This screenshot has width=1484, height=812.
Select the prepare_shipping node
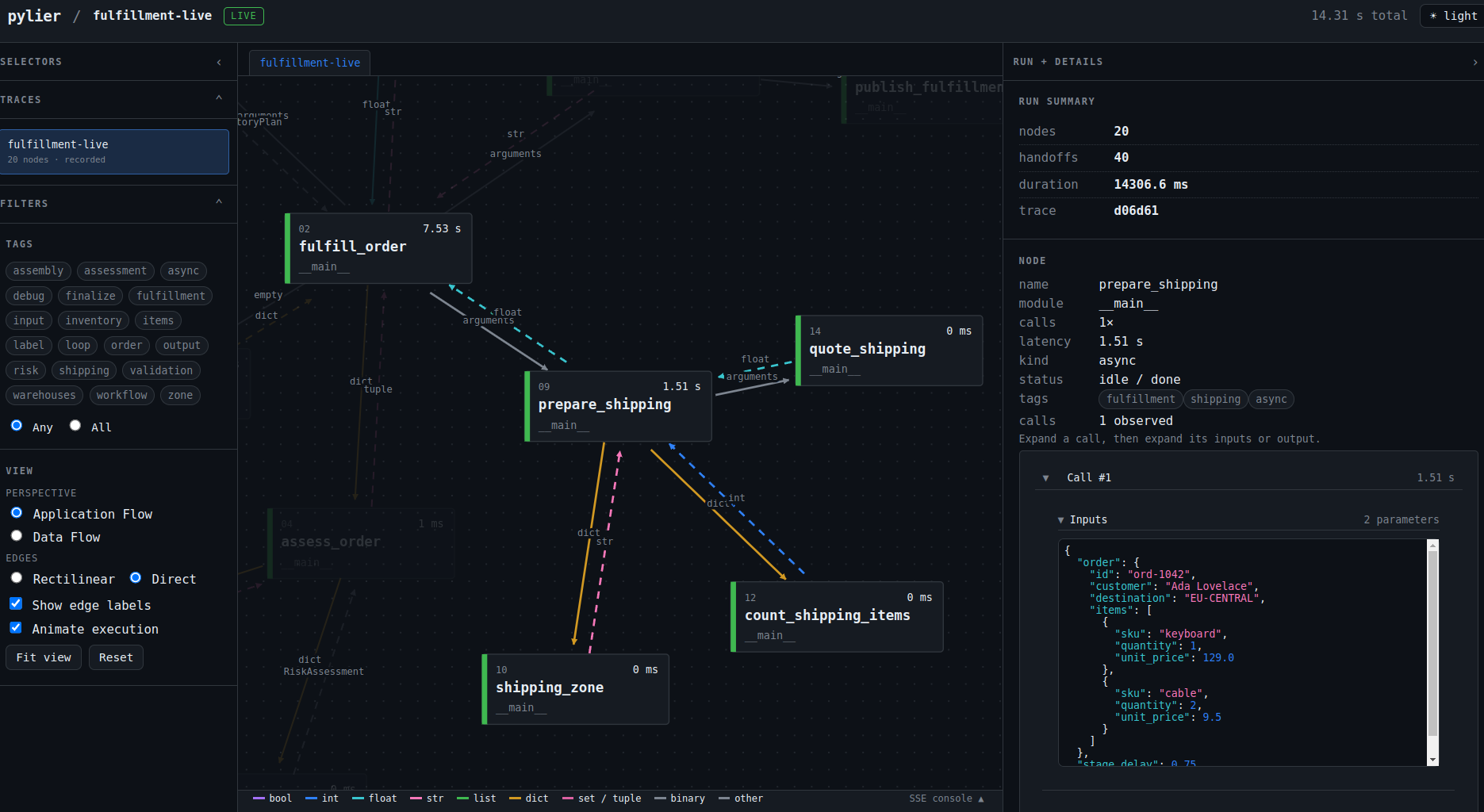tap(618, 406)
